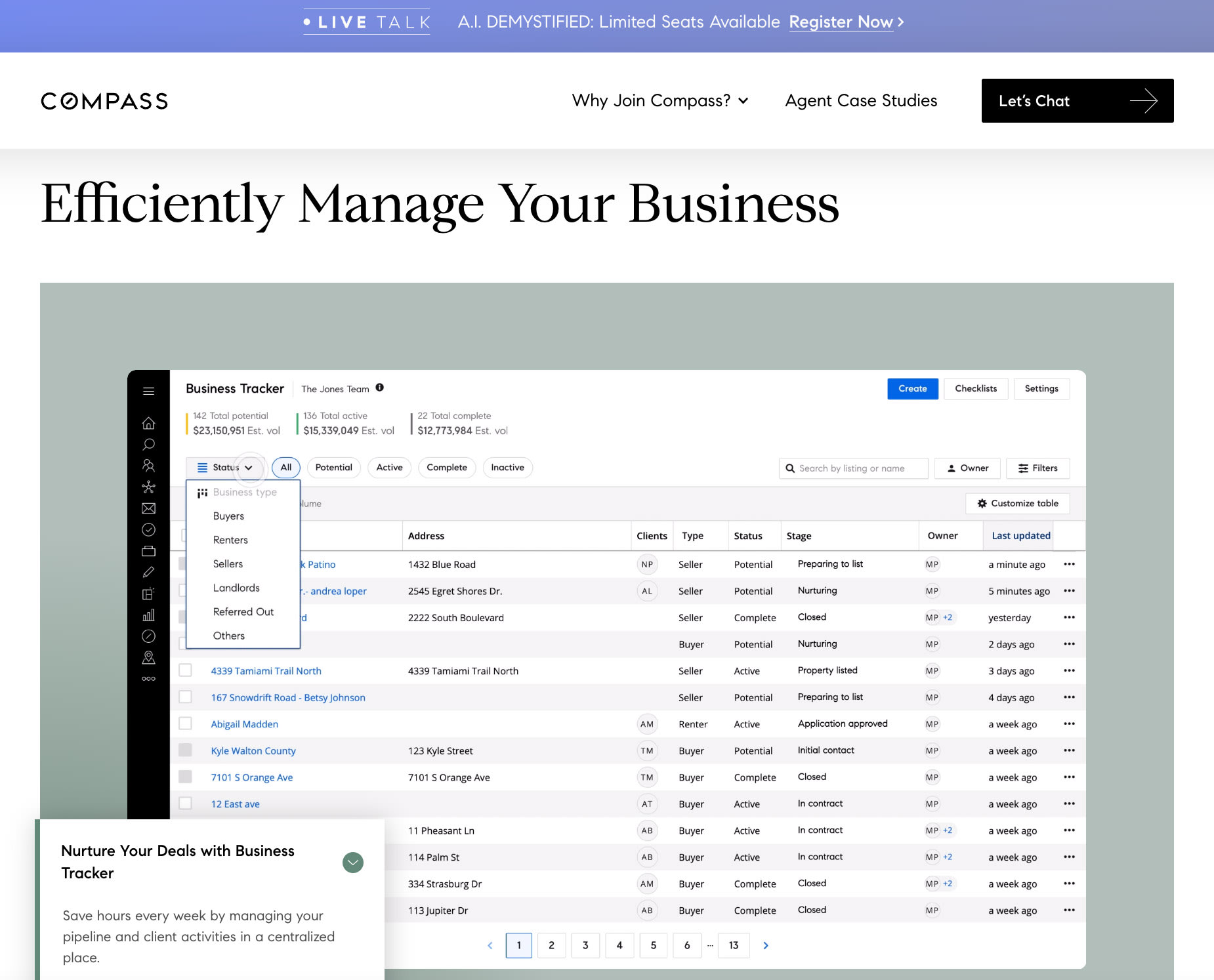Check the box for 167 Snowdrift Road row
This screenshot has width=1214, height=980.
[186, 697]
